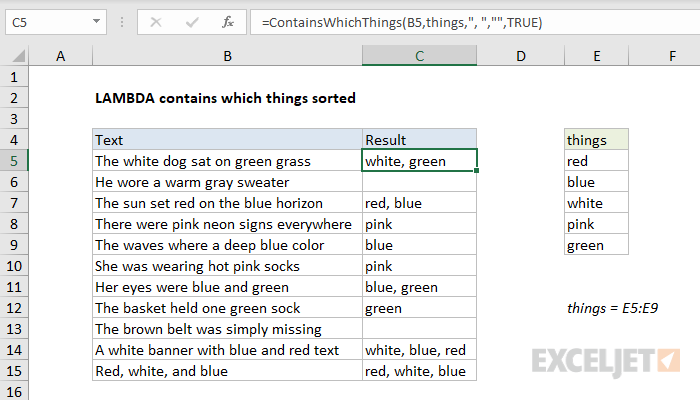The width and height of the screenshot is (700, 400).
Task: Click cell 'There were pink neon signs everywhere'
Action: [227, 224]
